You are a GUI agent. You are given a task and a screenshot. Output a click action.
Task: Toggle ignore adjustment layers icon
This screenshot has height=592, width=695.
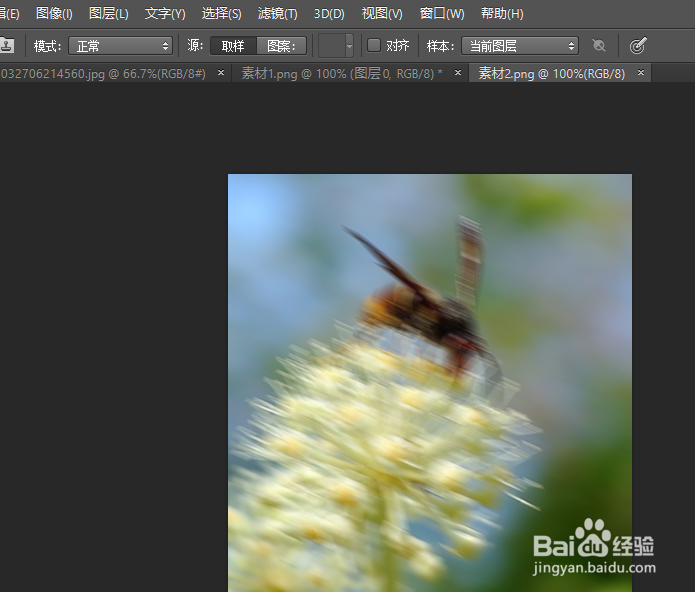pos(599,45)
